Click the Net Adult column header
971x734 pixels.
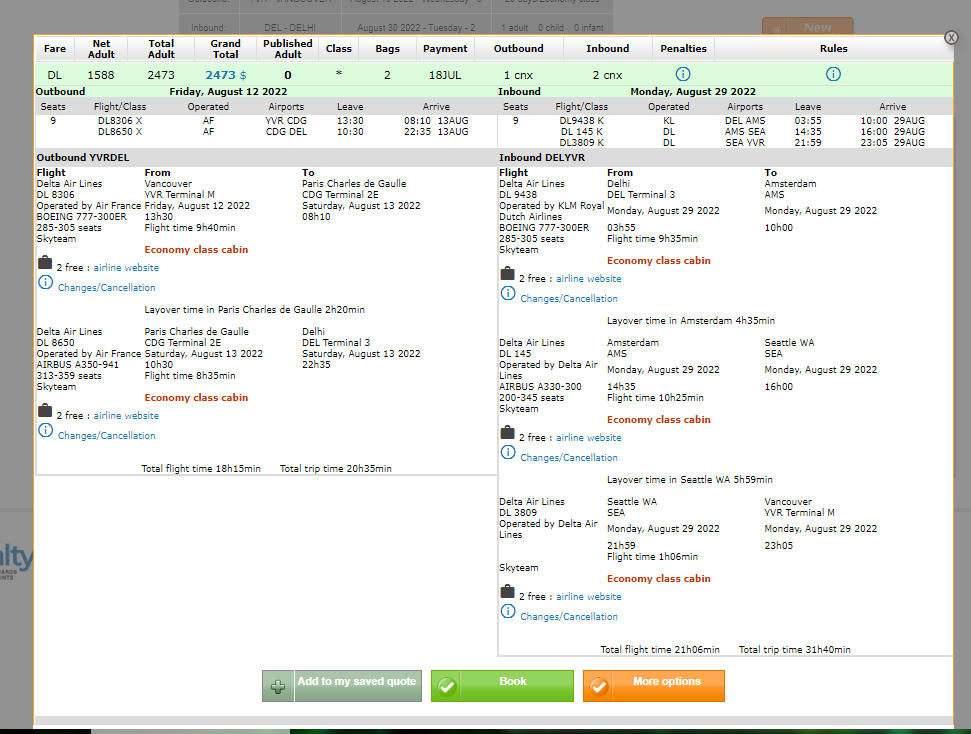tap(101, 48)
